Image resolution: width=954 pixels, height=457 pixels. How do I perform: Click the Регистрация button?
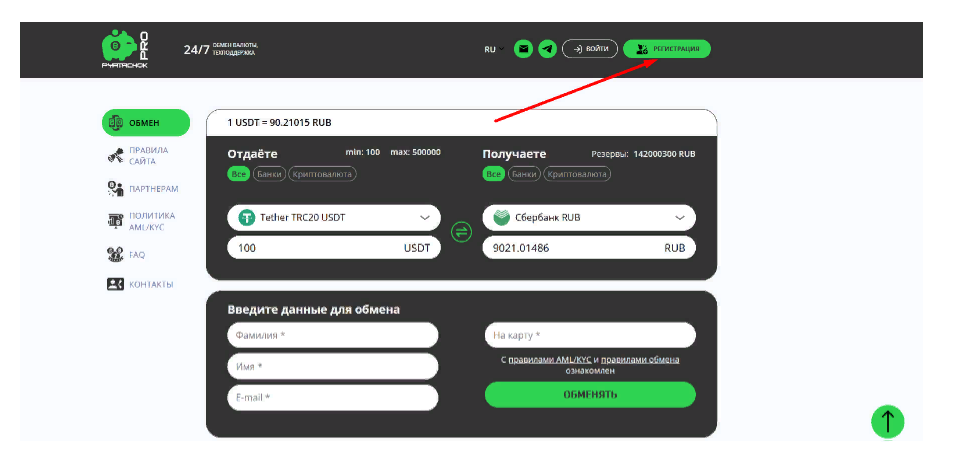pyautogui.click(x=667, y=48)
